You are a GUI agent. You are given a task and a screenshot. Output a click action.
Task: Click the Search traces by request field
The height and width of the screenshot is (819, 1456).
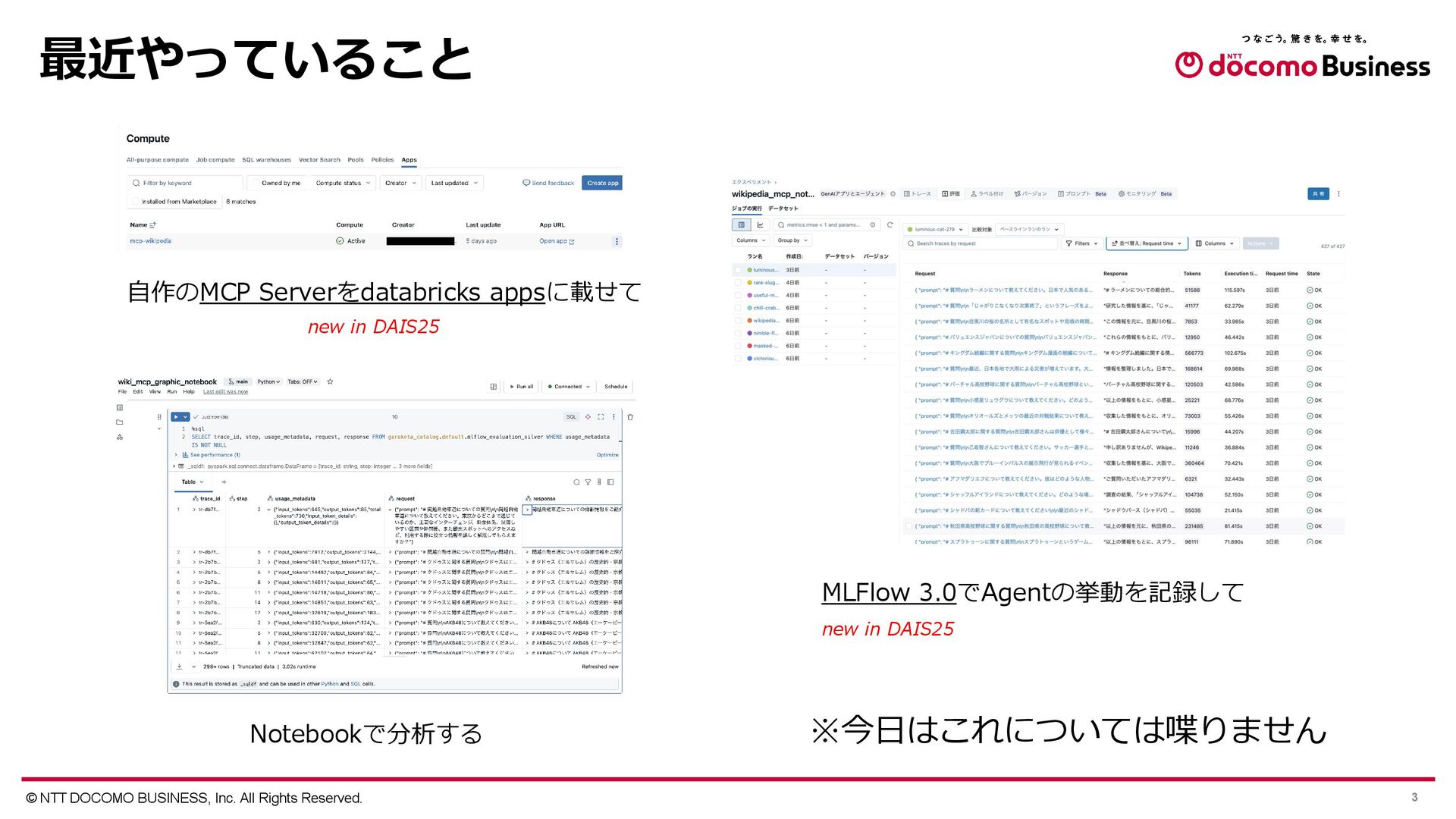pyautogui.click(x=981, y=243)
